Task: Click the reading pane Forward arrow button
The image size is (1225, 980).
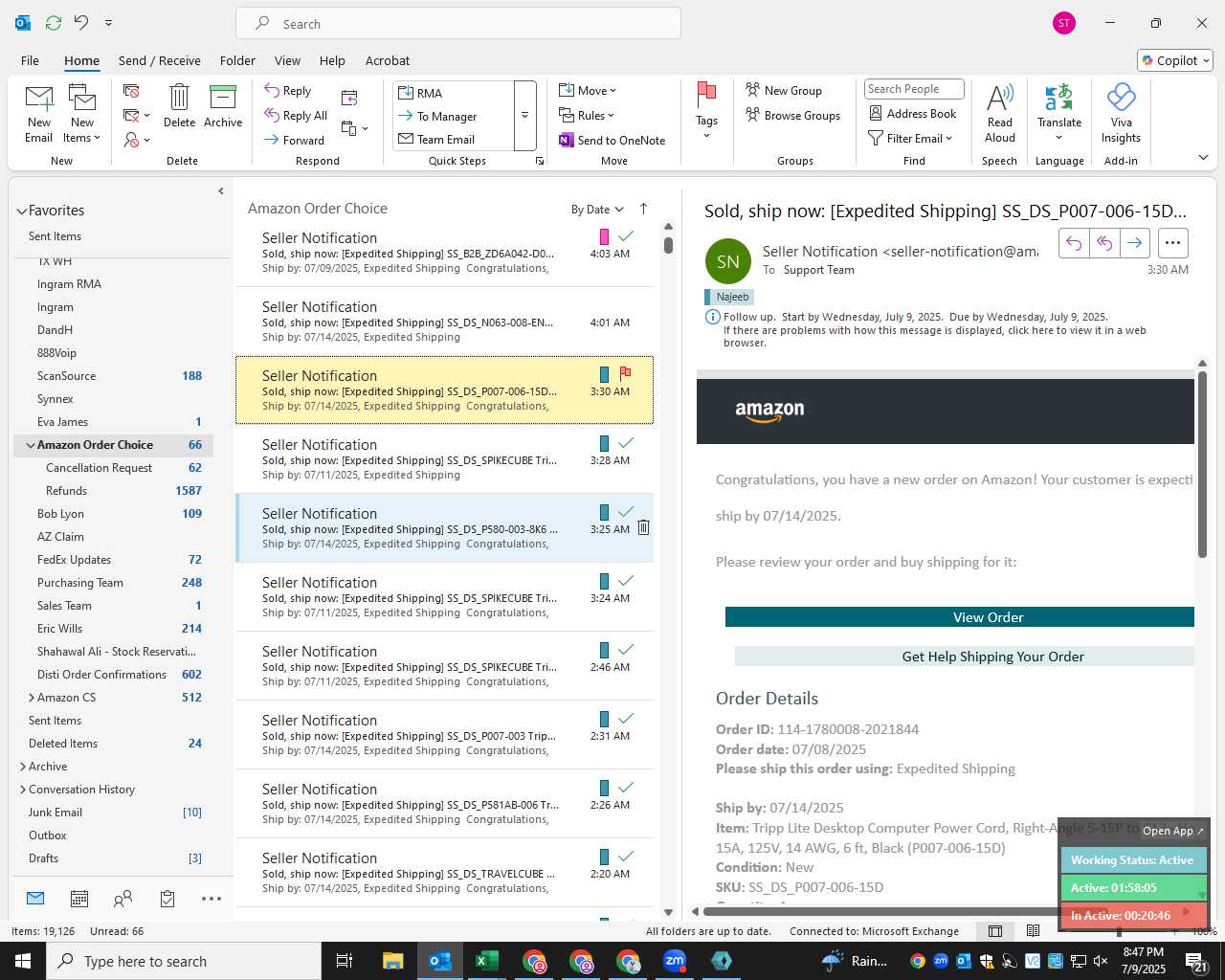Action: point(1134,243)
